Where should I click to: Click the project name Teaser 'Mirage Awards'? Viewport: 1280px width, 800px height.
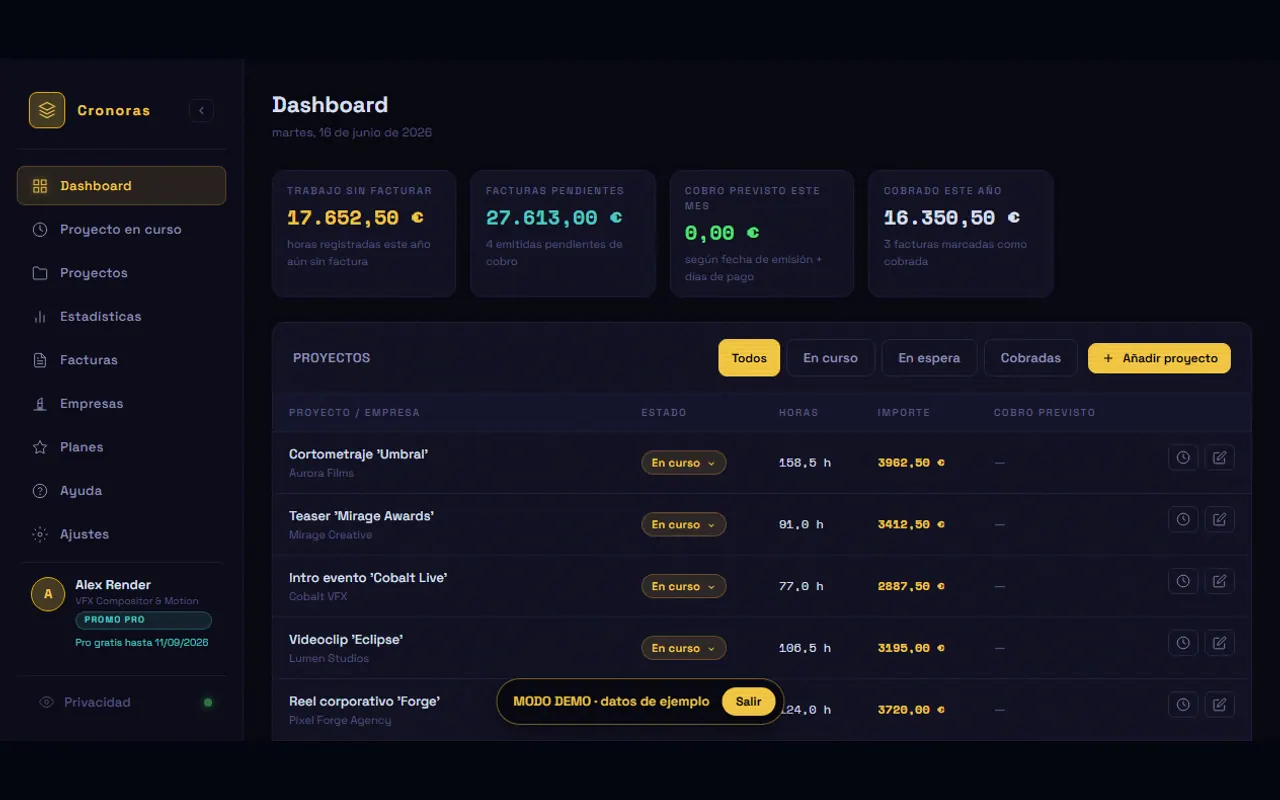[361, 516]
